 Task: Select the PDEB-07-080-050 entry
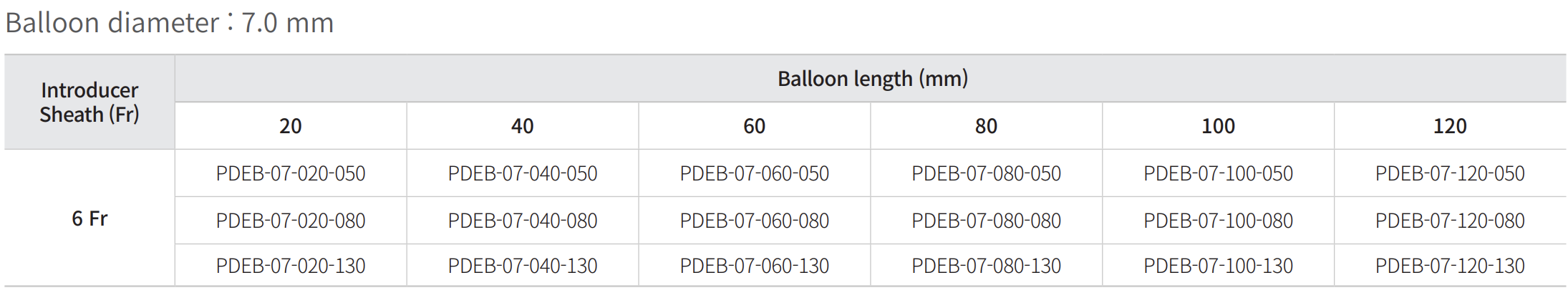[986, 173]
